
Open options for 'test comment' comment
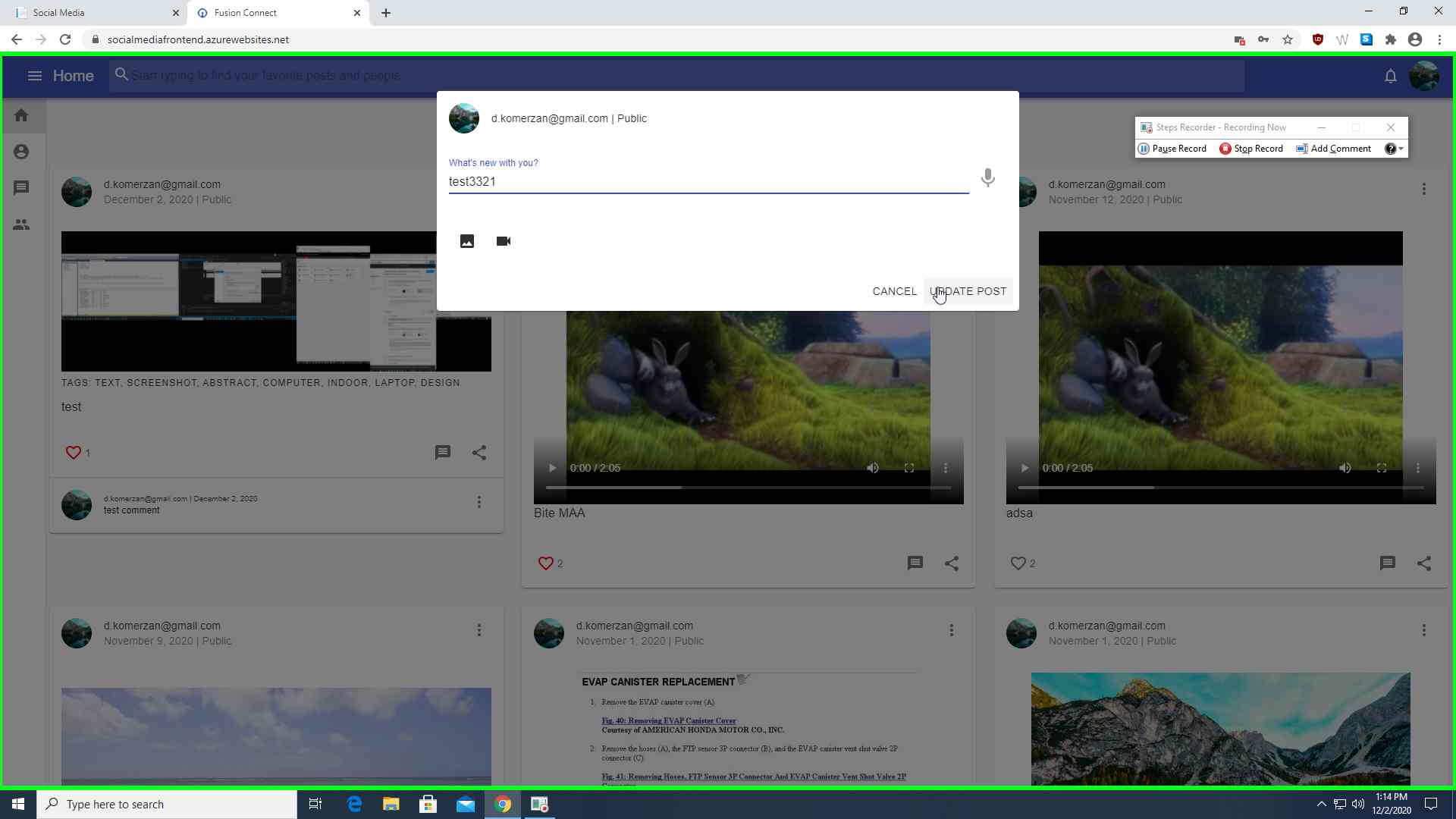[x=479, y=502]
